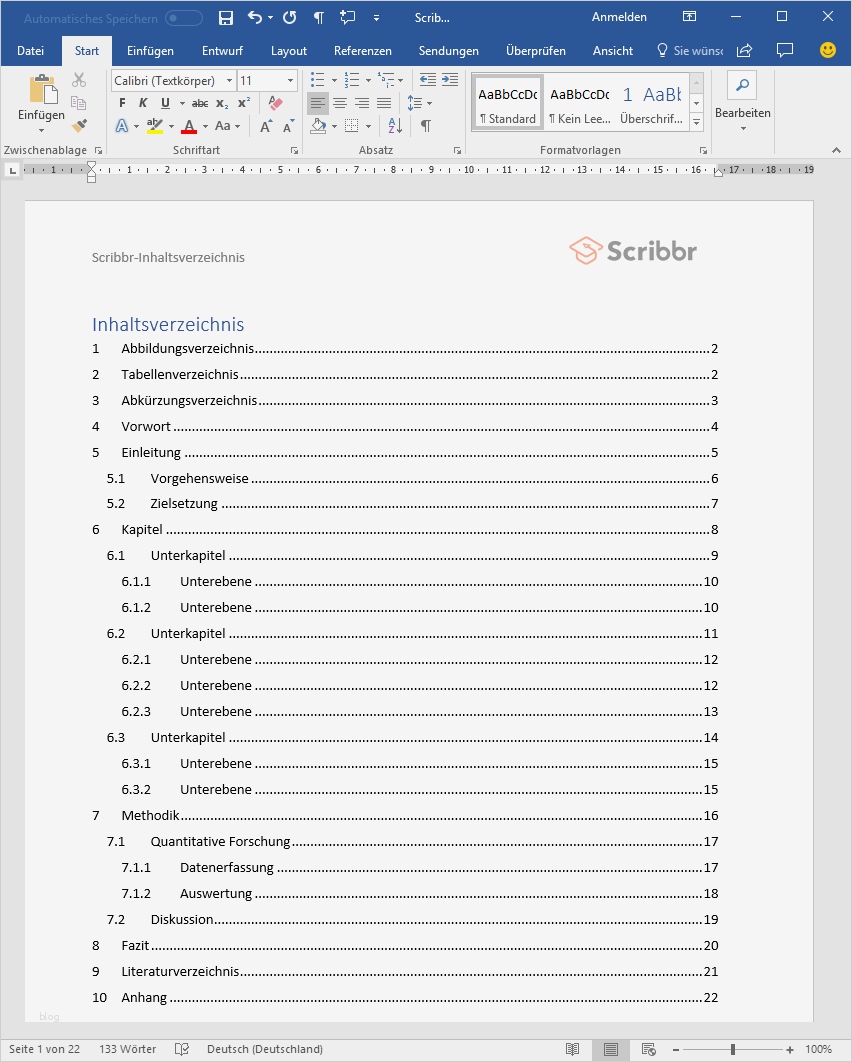Save the document with the floppy disk icon
The width and height of the screenshot is (852, 1062).
(x=226, y=18)
